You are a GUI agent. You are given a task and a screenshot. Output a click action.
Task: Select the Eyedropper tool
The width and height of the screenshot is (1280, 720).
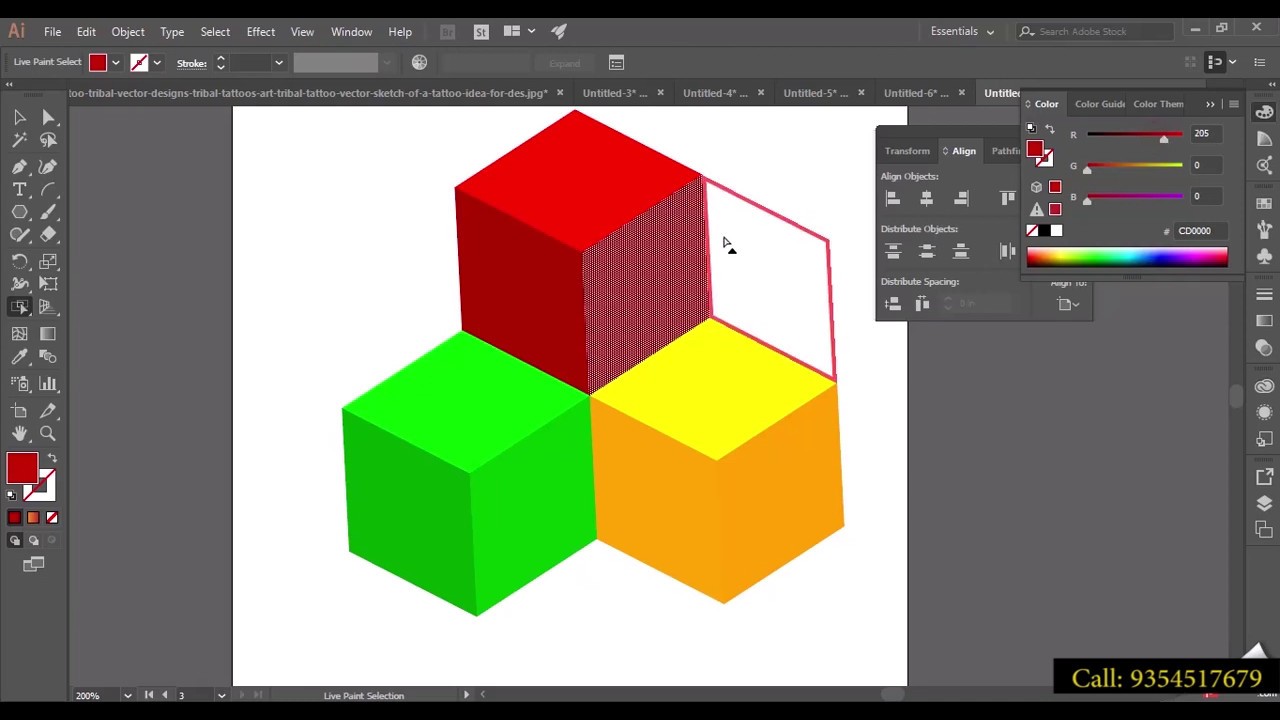[19, 357]
